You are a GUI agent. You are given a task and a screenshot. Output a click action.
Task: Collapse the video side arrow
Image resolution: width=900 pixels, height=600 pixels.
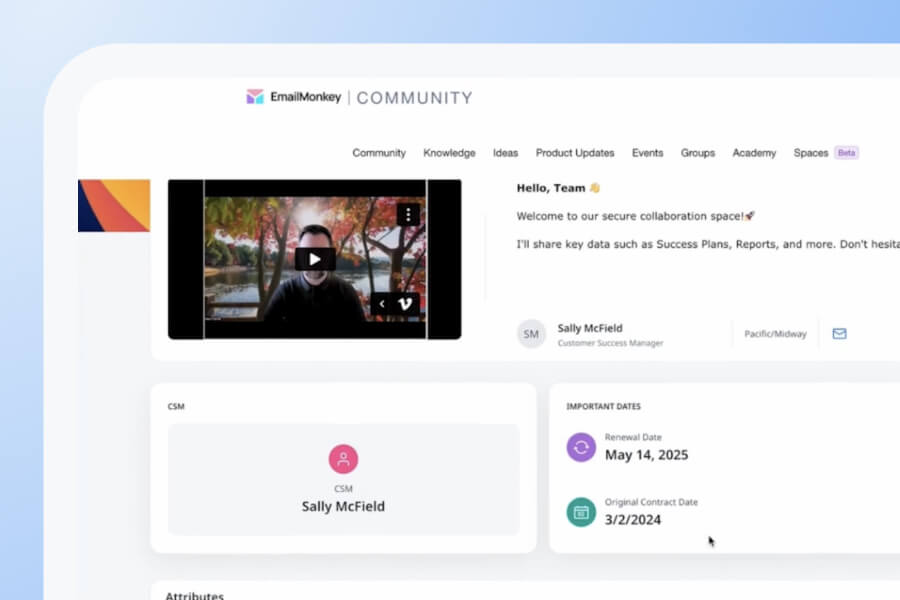[x=382, y=304]
